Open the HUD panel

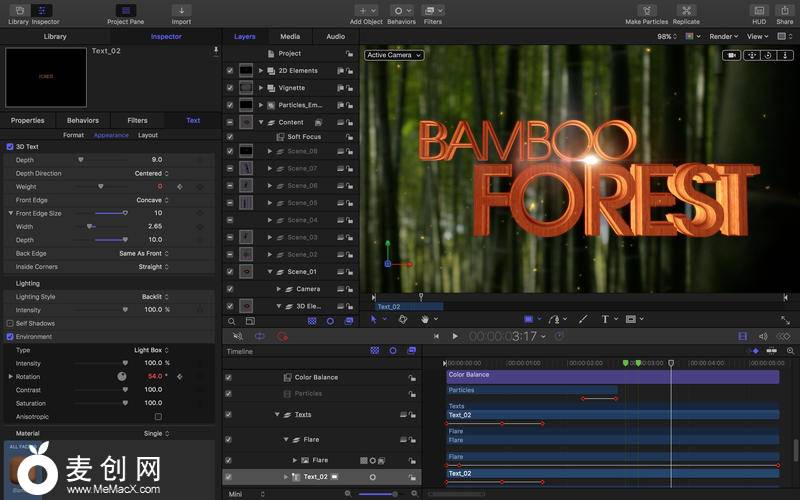(758, 11)
